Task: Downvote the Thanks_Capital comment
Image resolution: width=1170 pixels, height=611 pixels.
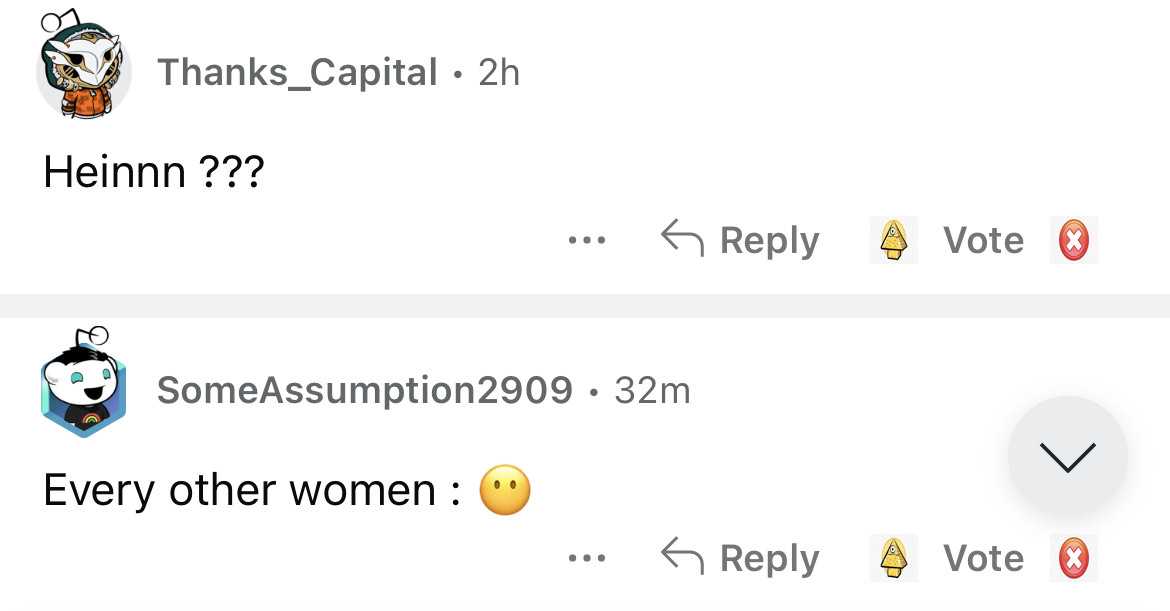Action: click(x=1073, y=241)
